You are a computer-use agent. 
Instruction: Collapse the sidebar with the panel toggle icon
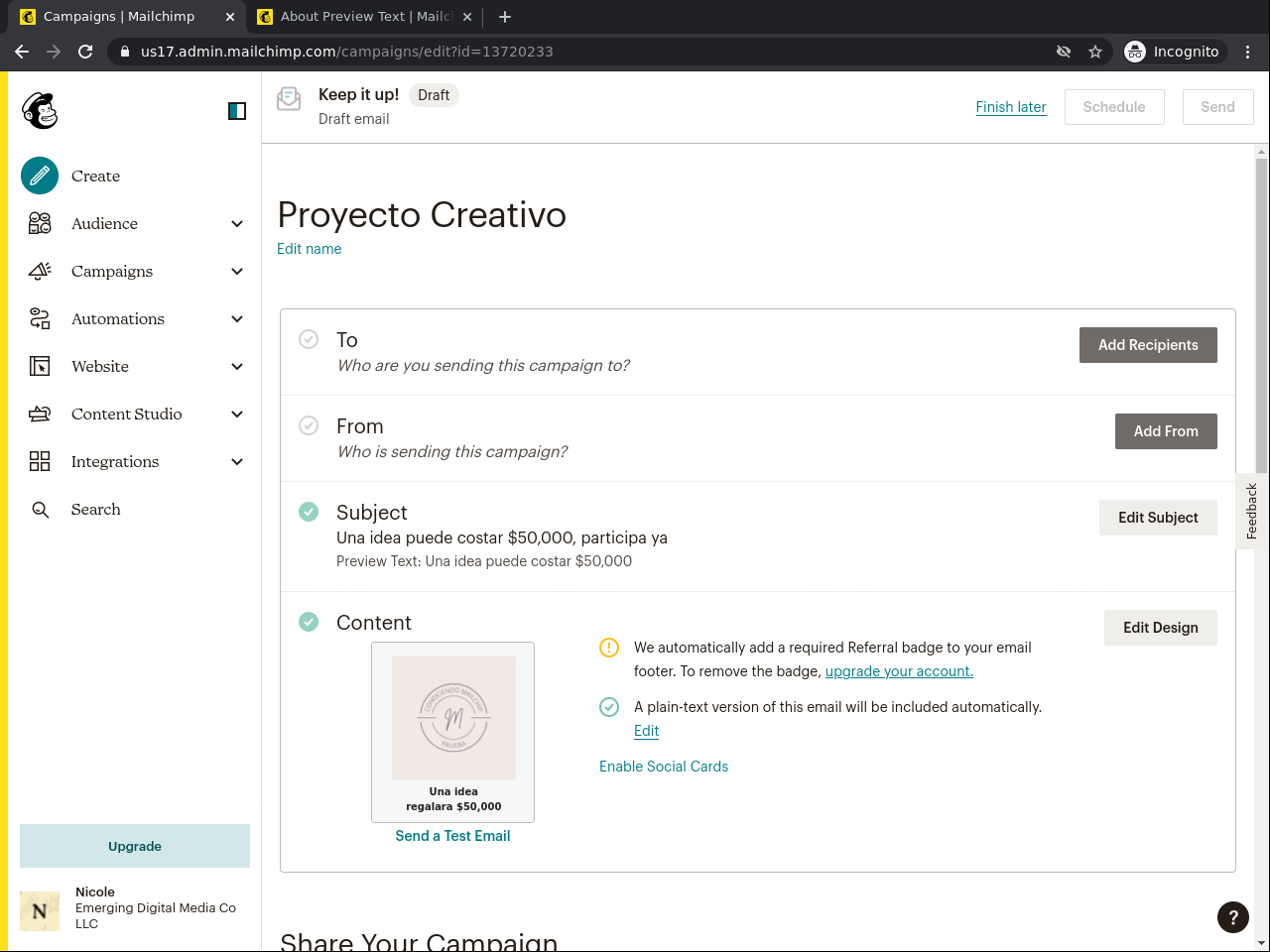click(237, 111)
